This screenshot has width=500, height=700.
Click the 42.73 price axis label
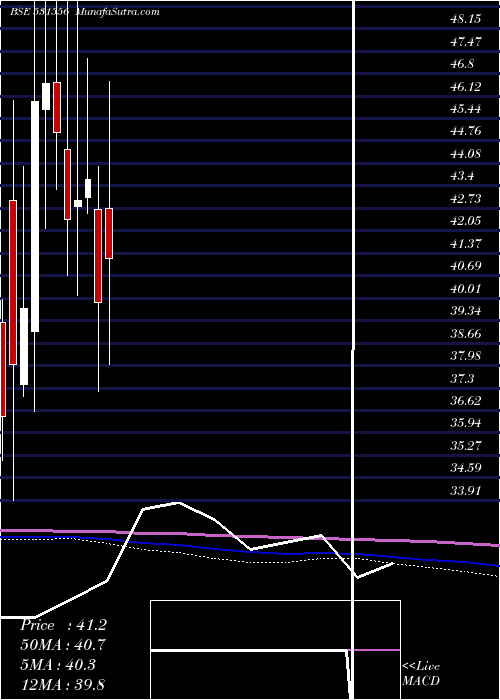pyautogui.click(x=466, y=198)
